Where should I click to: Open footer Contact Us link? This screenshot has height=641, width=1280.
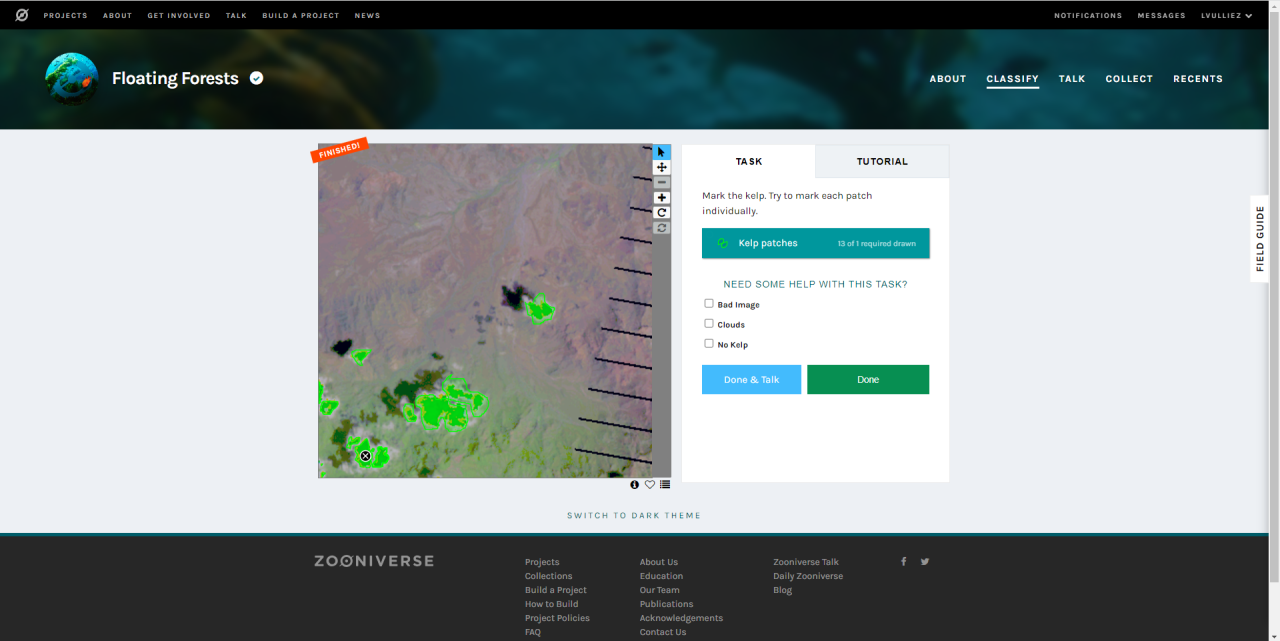click(x=663, y=632)
